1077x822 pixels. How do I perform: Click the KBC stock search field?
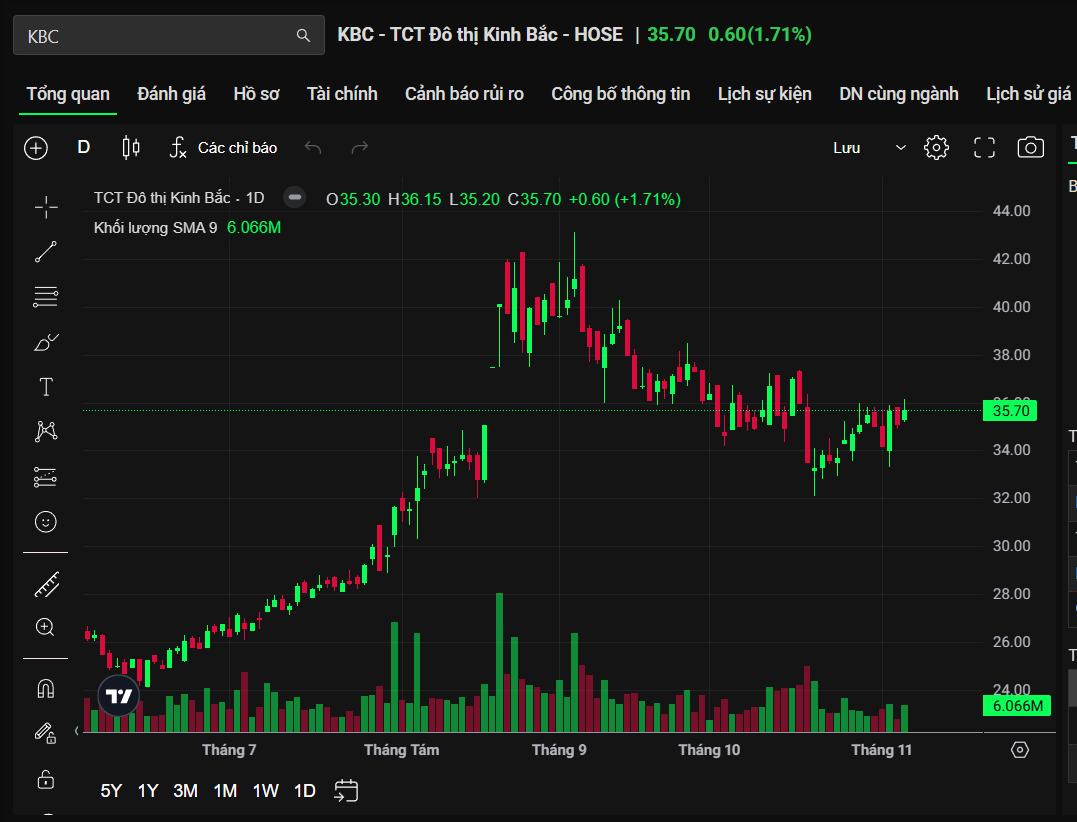click(160, 36)
